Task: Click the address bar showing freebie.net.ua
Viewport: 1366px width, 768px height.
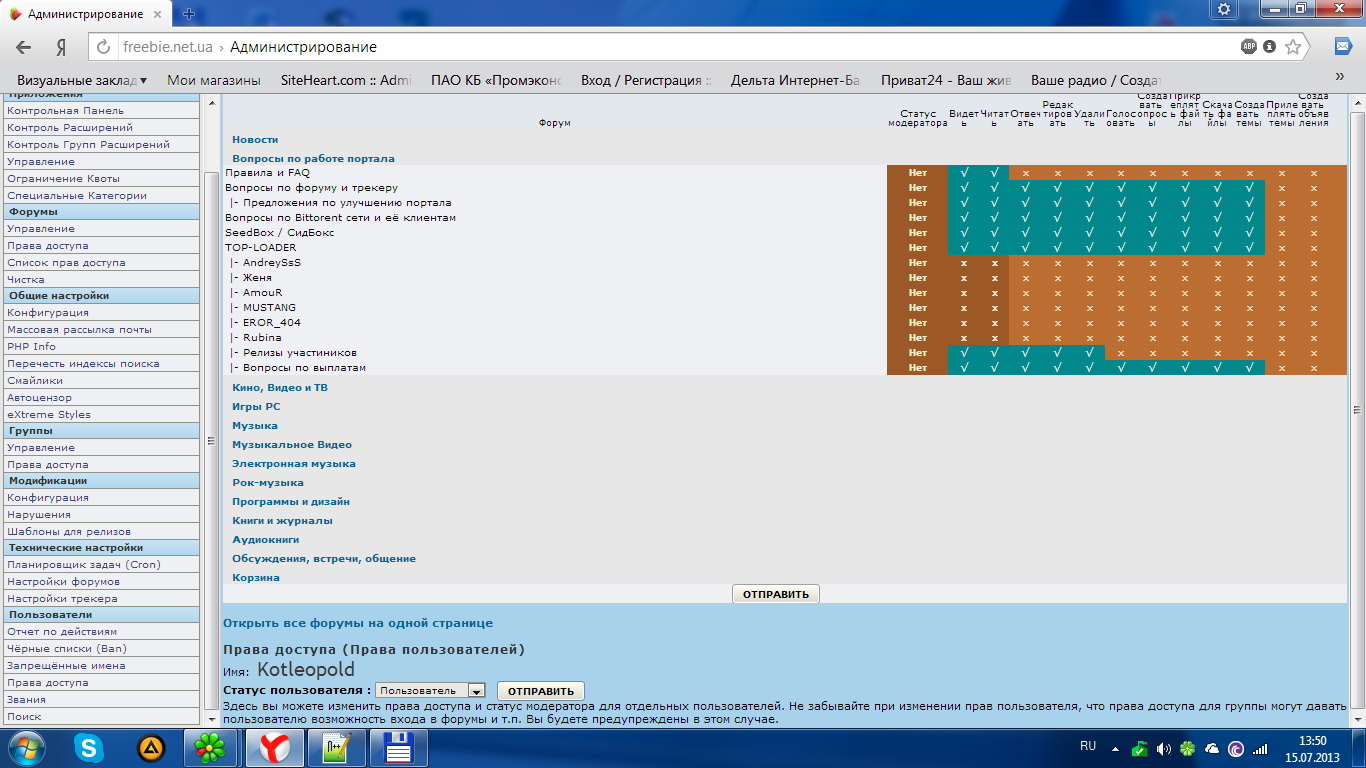Action: 650,47
